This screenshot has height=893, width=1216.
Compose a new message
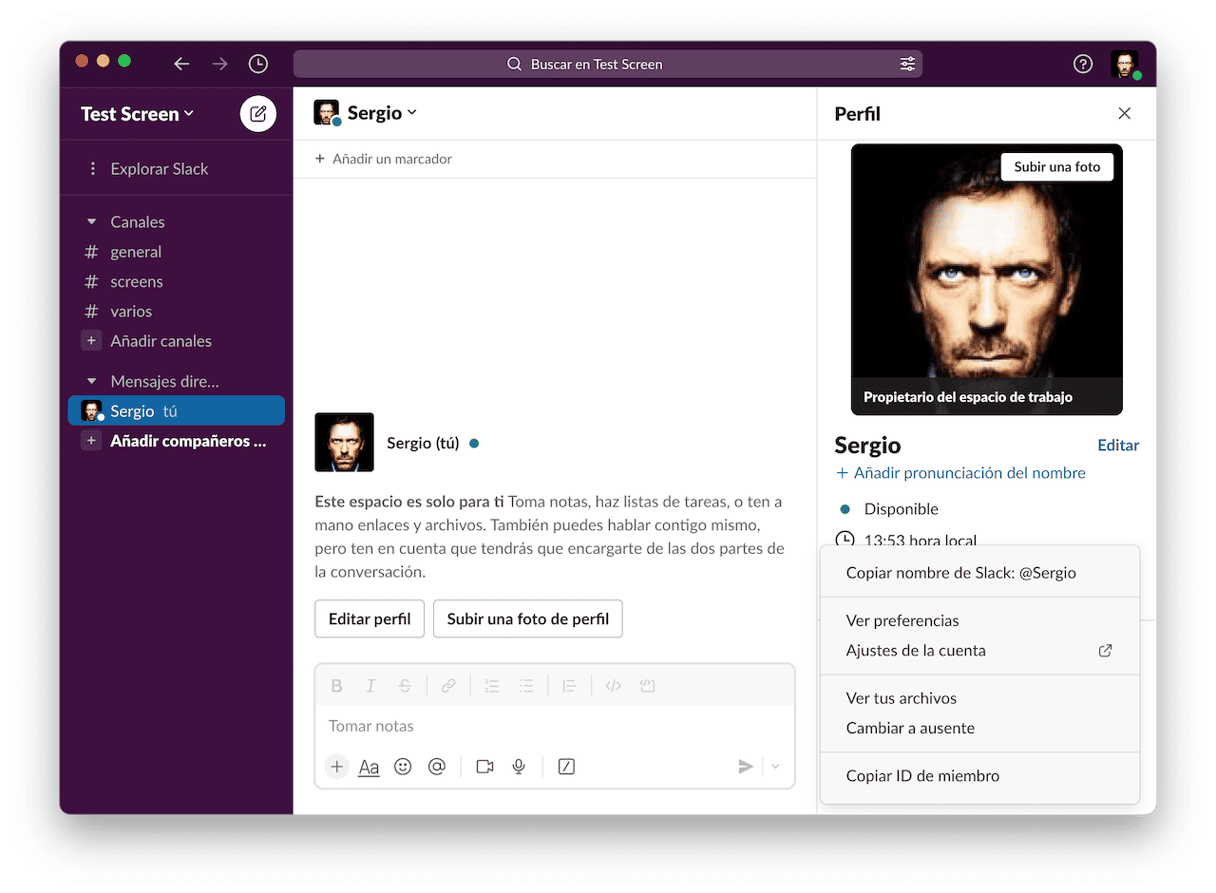click(x=258, y=114)
